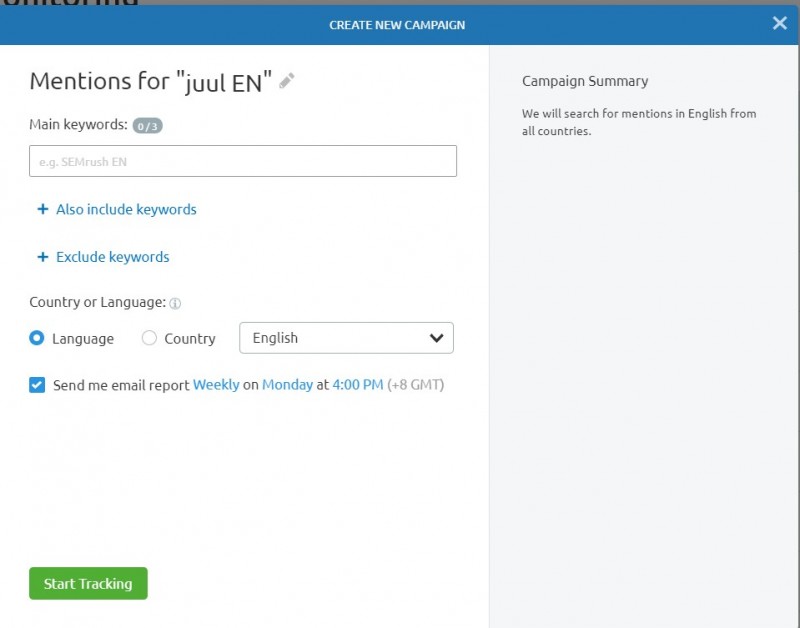800x628 pixels.
Task: Open the Also include keywords link
Action: point(126,210)
